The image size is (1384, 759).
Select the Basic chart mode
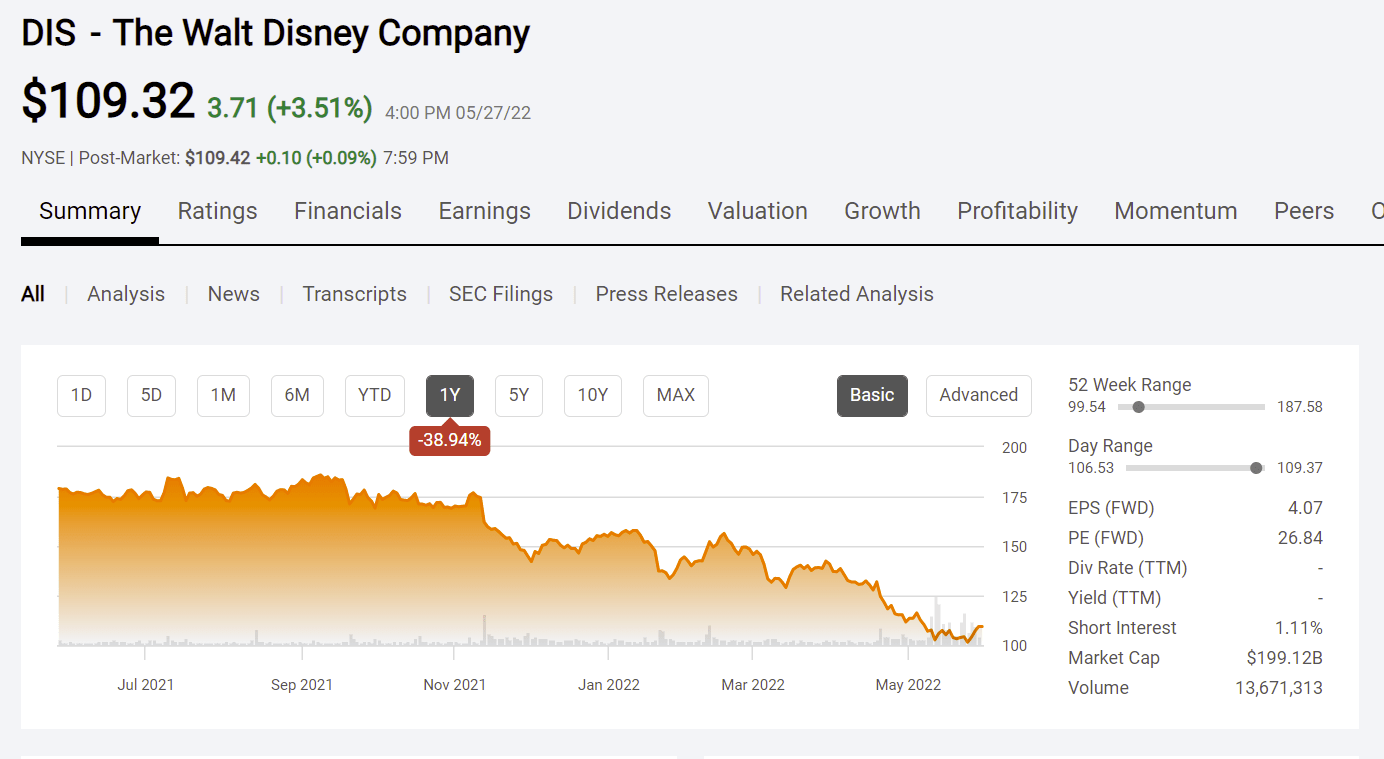tap(872, 395)
